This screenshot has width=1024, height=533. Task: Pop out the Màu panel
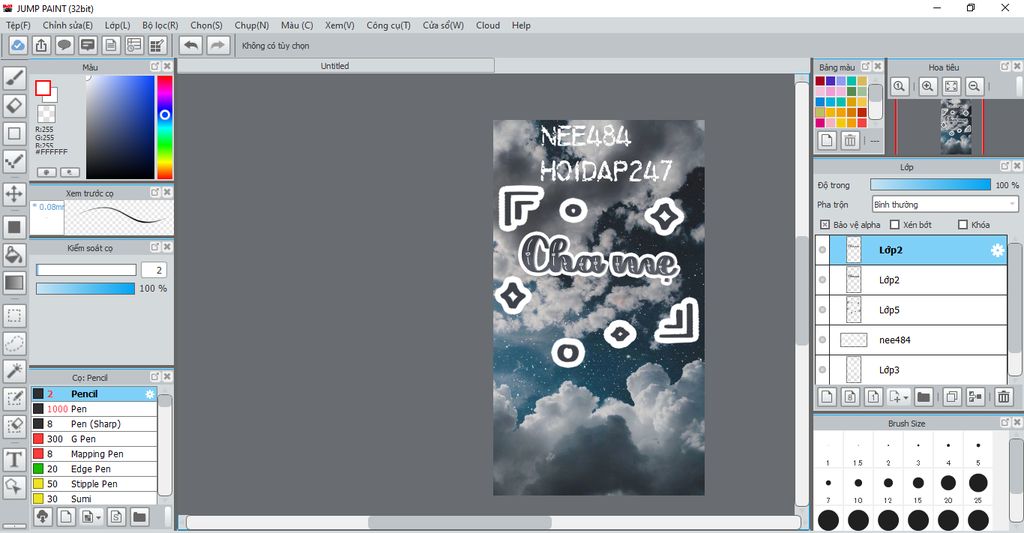click(155, 67)
